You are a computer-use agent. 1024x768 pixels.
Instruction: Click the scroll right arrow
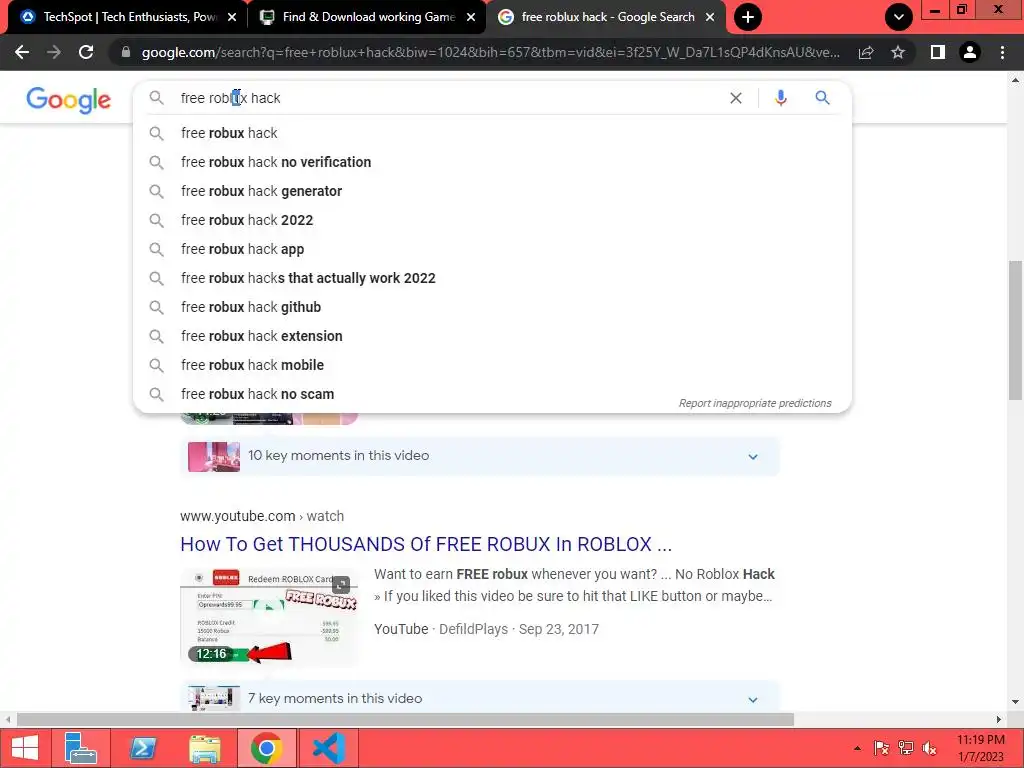pyautogui.click(x=999, y=720)
